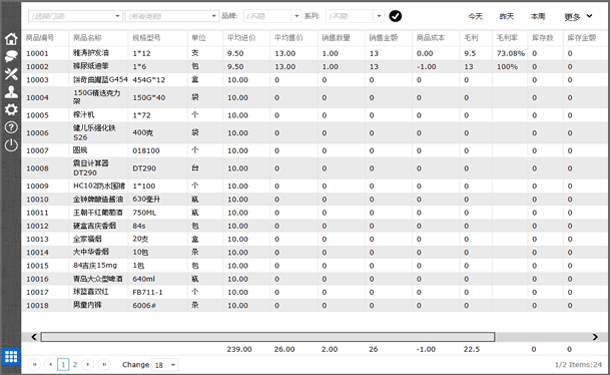Open the user profile sidebar icon

11,92
